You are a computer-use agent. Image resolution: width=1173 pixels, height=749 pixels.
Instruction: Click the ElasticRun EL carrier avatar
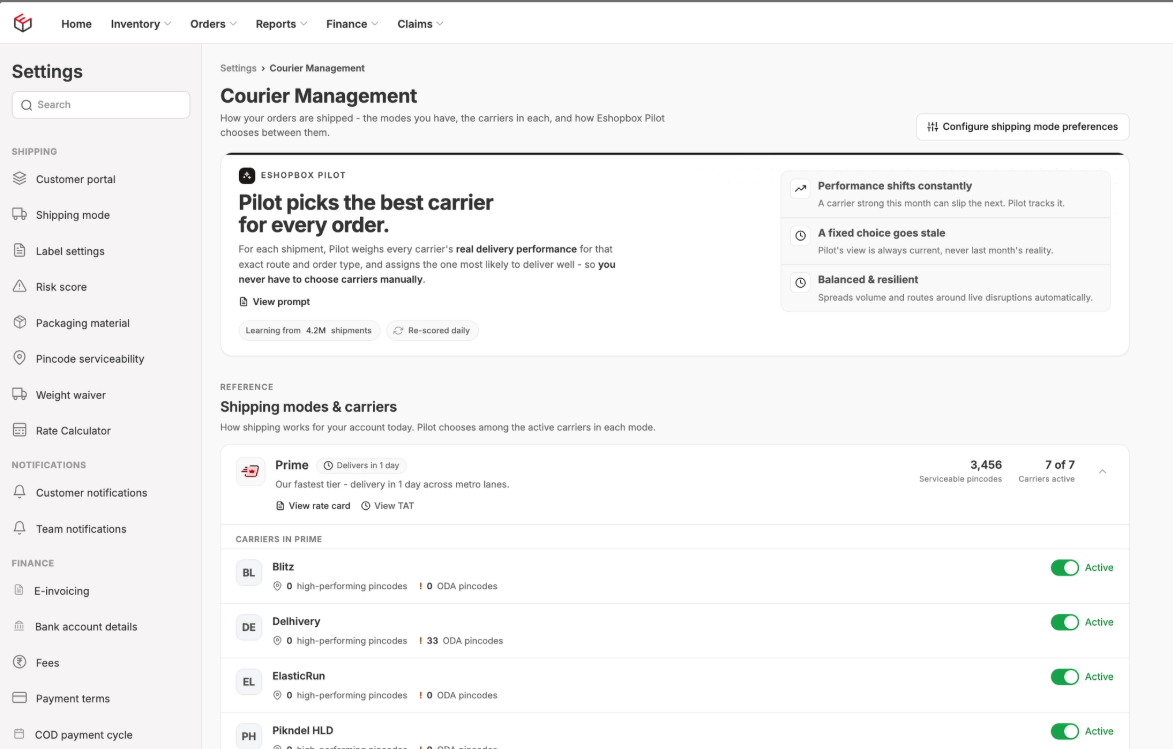click(249, 682)
